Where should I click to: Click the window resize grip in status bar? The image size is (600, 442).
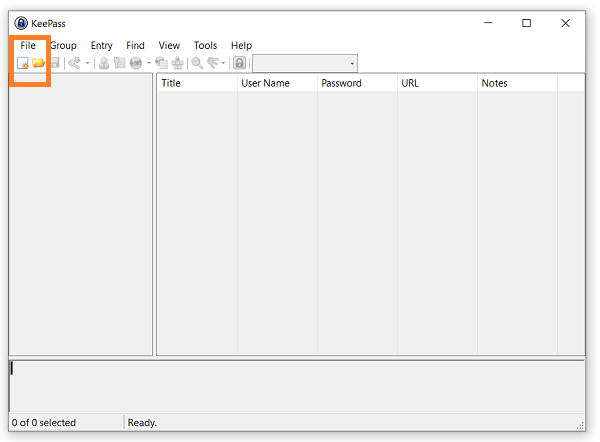[580, 426]
